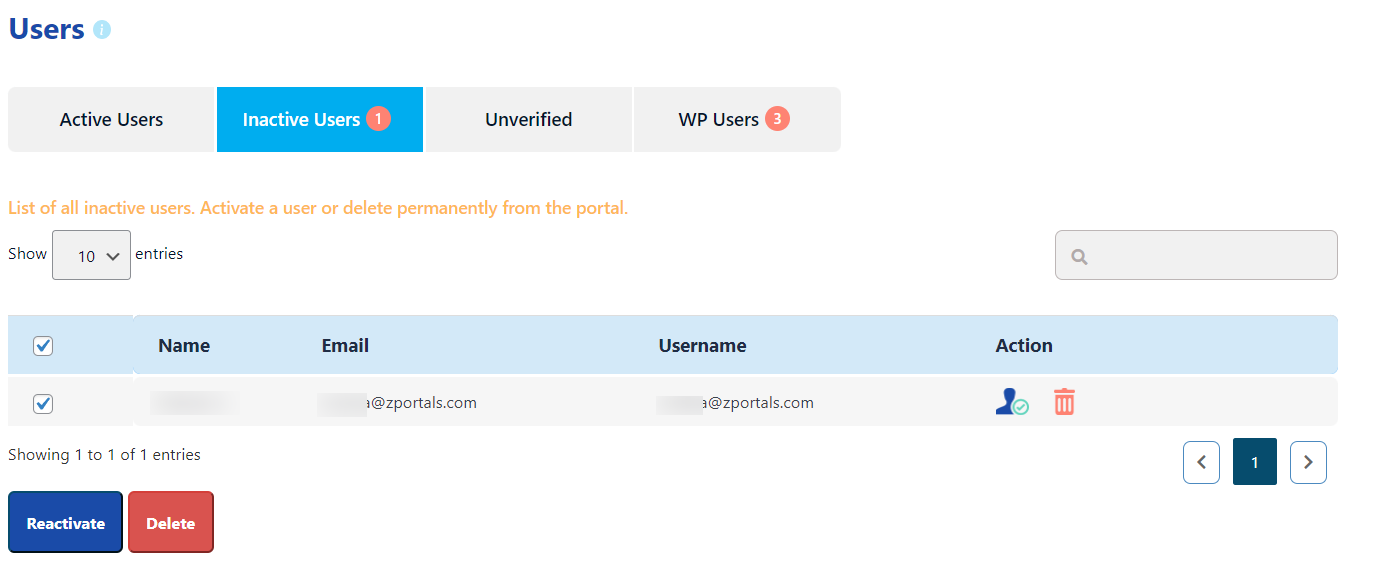Open the Show entries count dropdown

pyautogui.click(x=91, y=255)
